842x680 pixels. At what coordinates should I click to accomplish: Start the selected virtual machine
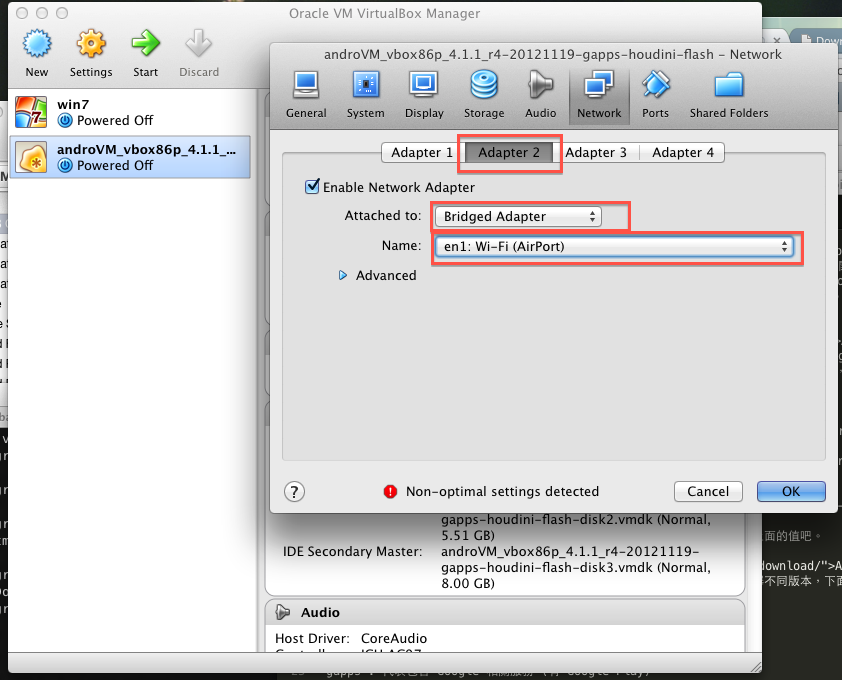click(x=145, y=52)
